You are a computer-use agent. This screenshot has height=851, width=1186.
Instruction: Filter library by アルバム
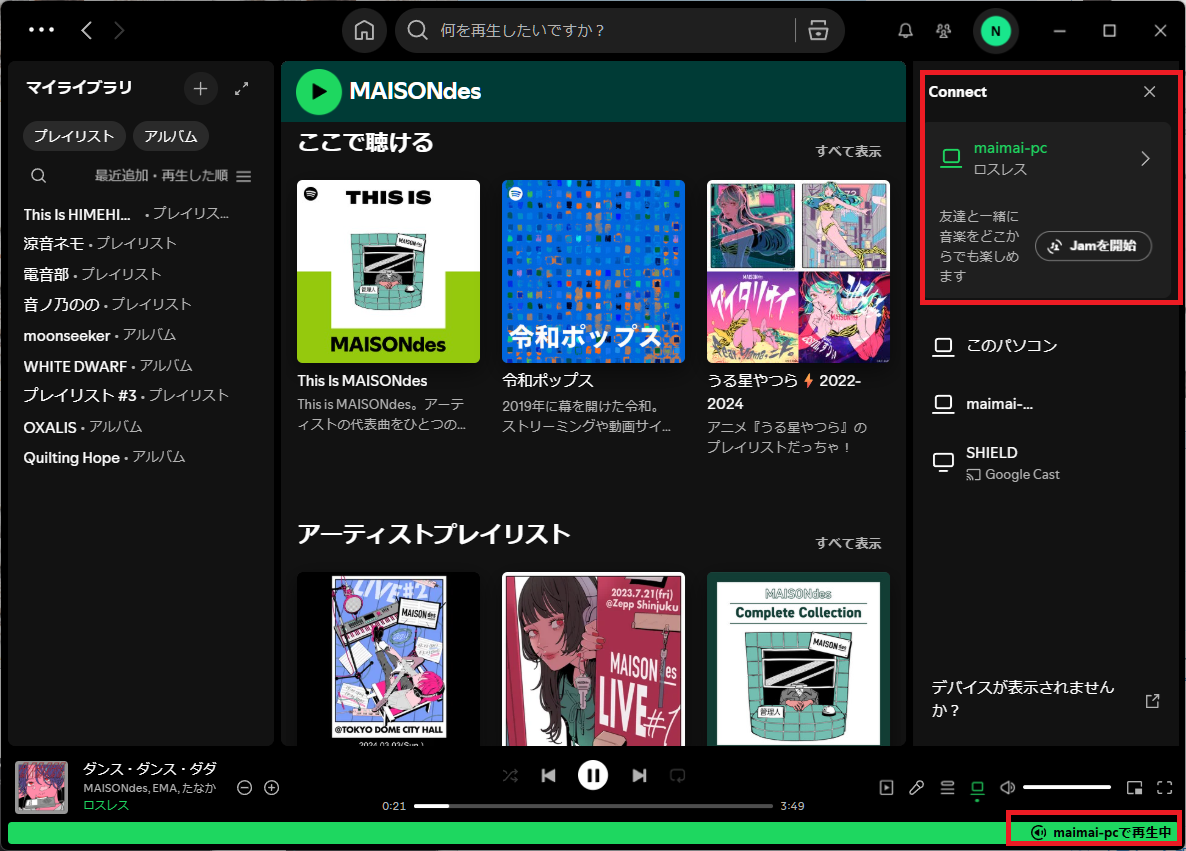pos(171,136)
